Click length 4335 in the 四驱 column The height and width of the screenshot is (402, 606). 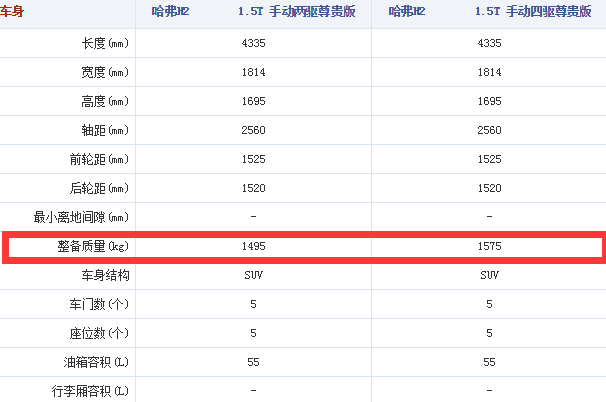tap(489, 43)
